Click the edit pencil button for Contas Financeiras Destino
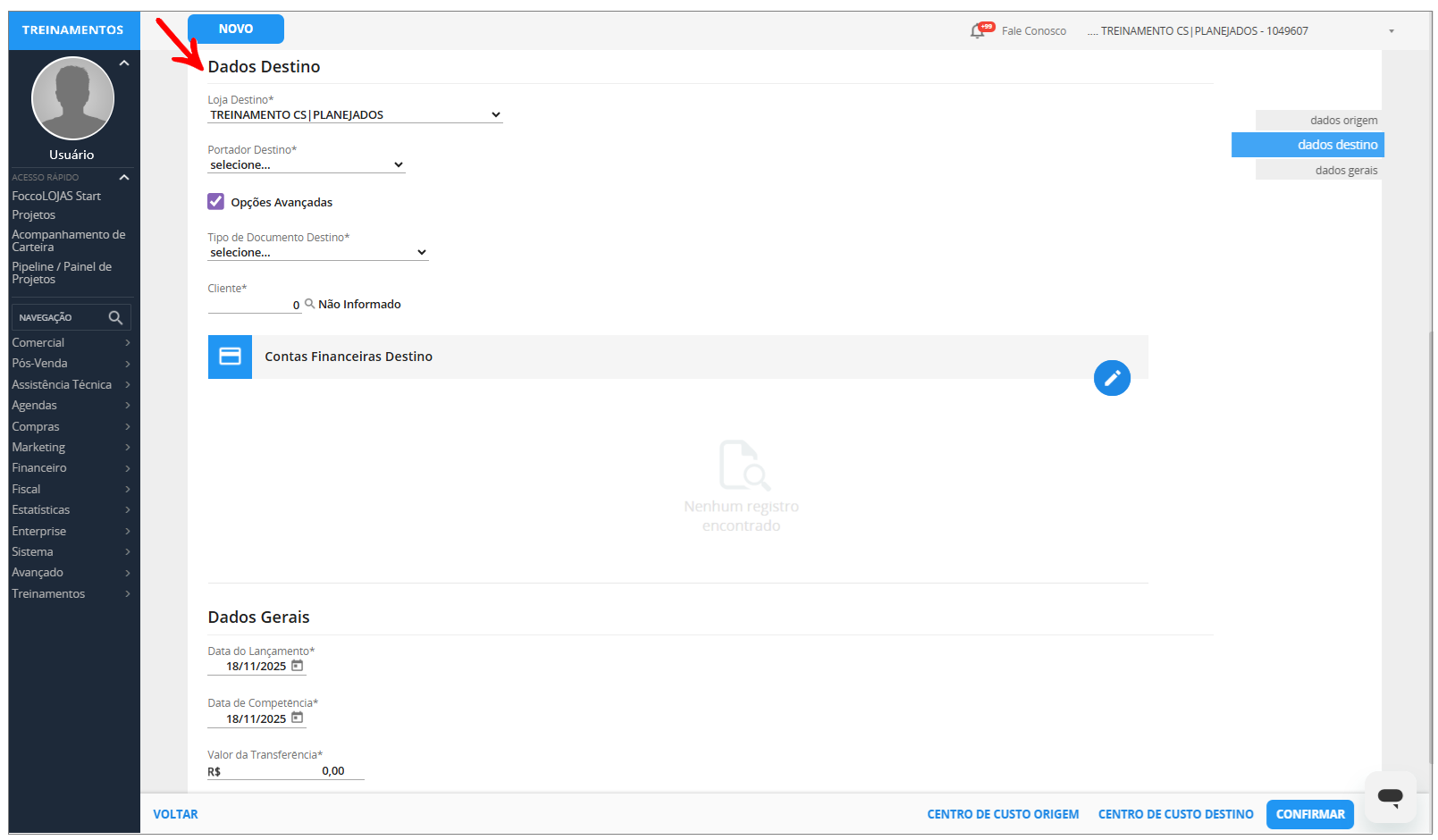The image size is (1438, 840). [1112, 378]
